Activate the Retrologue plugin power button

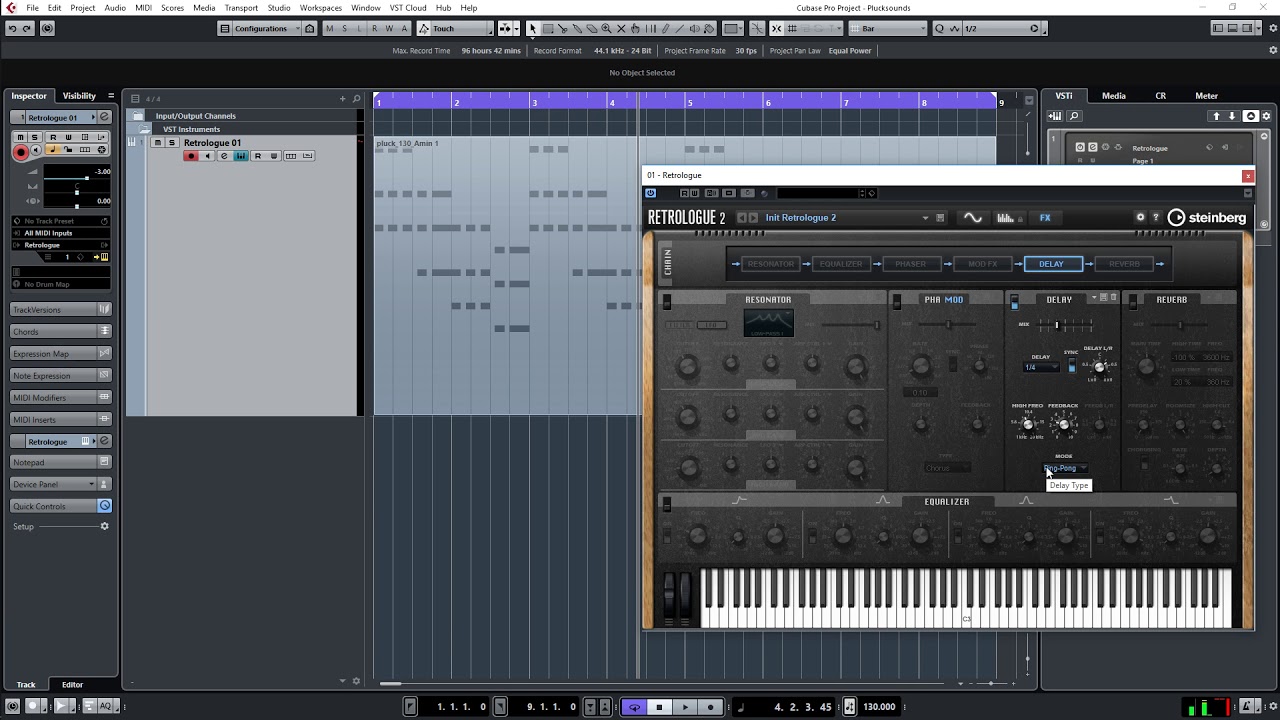click(x=650, y=193)
